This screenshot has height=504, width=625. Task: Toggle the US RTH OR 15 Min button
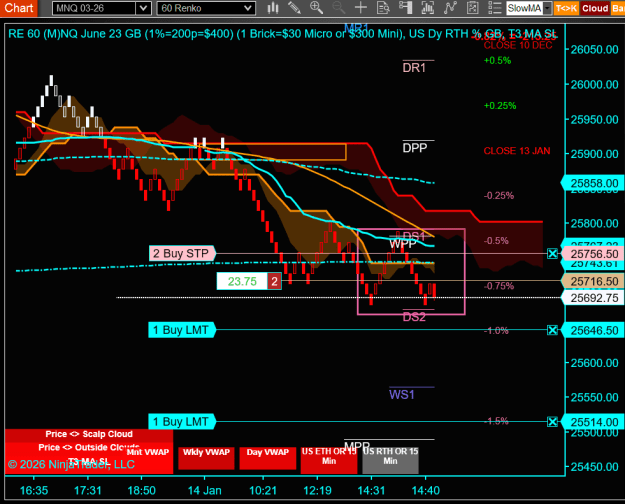pos(390,460)
